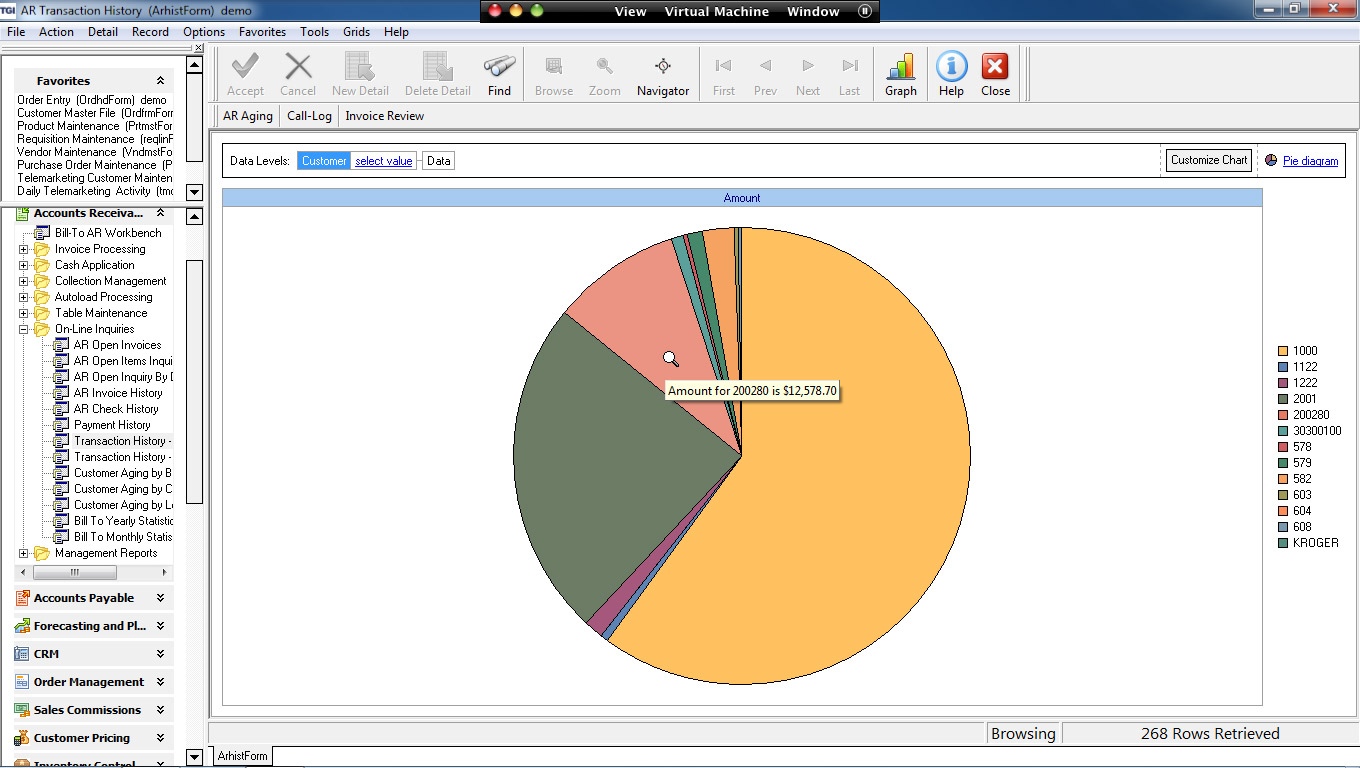
Task: Switch to the AR Aging tab
Action: [248, 116]
